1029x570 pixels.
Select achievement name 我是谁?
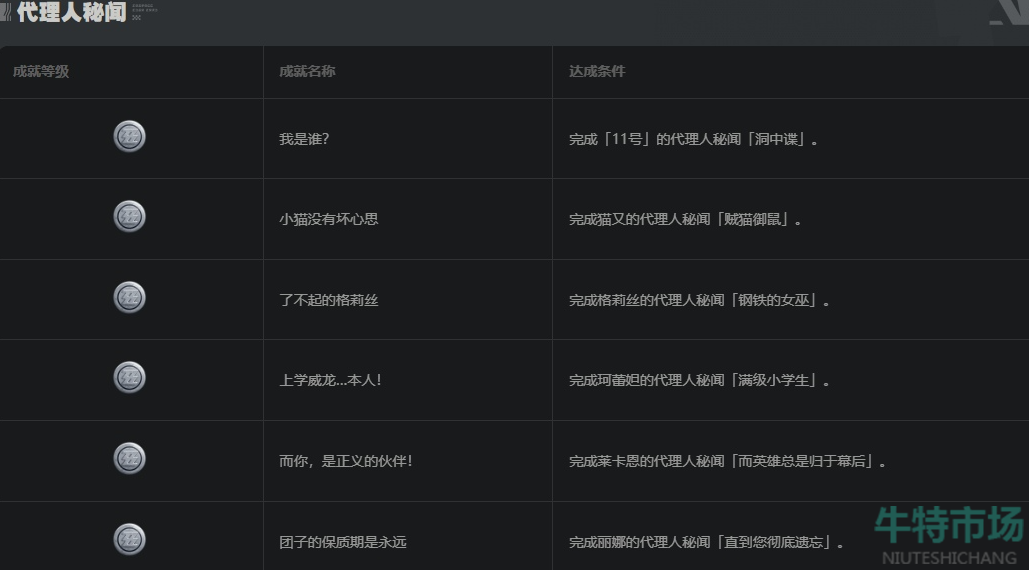pyautogui.click(x=304, y=139)
